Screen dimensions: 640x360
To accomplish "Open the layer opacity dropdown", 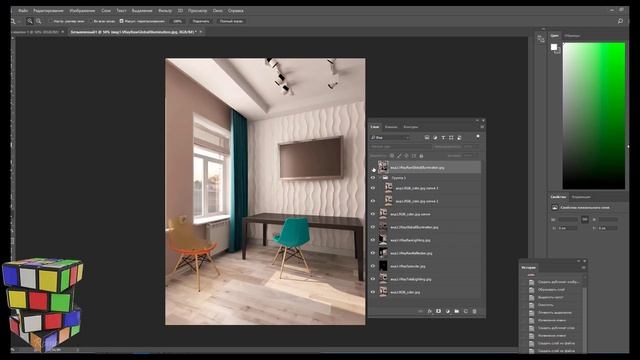I will (x=471, y=147).
